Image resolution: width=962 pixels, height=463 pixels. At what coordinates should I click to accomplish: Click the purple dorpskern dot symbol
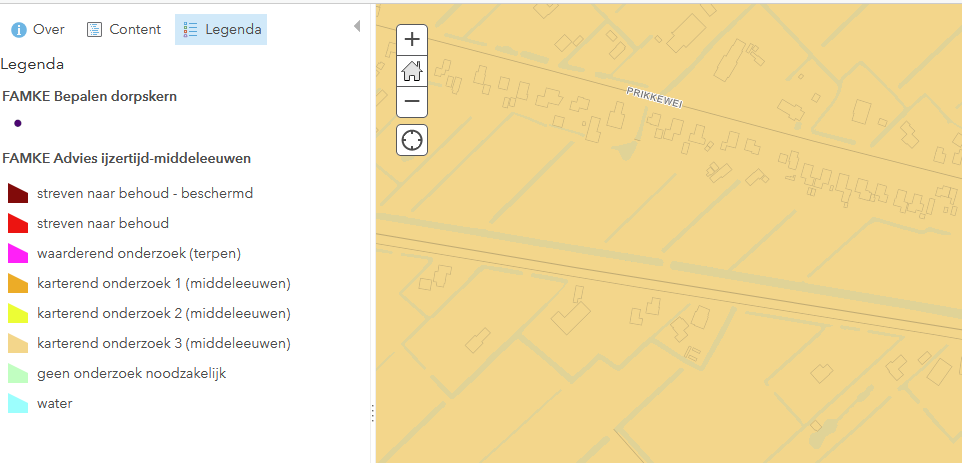tap(18, 123)
